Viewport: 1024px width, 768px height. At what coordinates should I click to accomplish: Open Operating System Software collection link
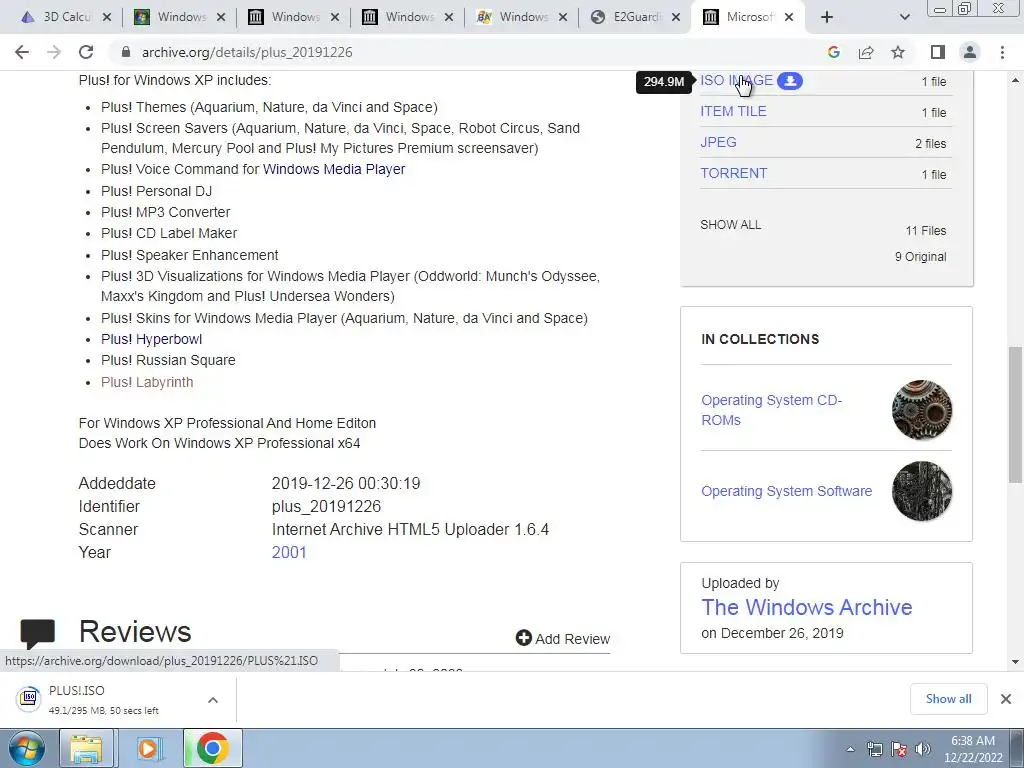pyautogui.click(x=786, y=491)
